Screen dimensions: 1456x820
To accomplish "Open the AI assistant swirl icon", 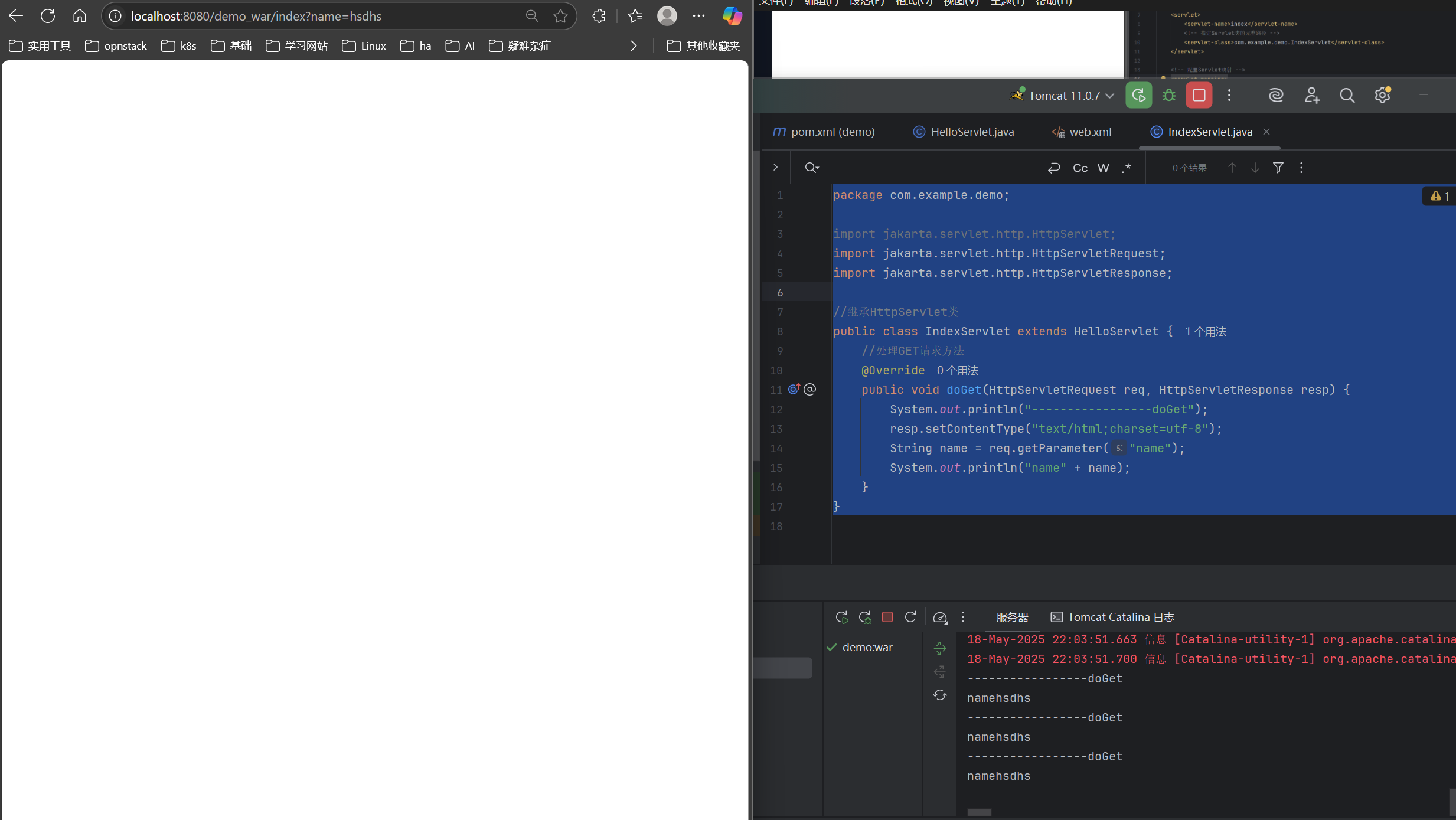I will (x=1276, y=95).
